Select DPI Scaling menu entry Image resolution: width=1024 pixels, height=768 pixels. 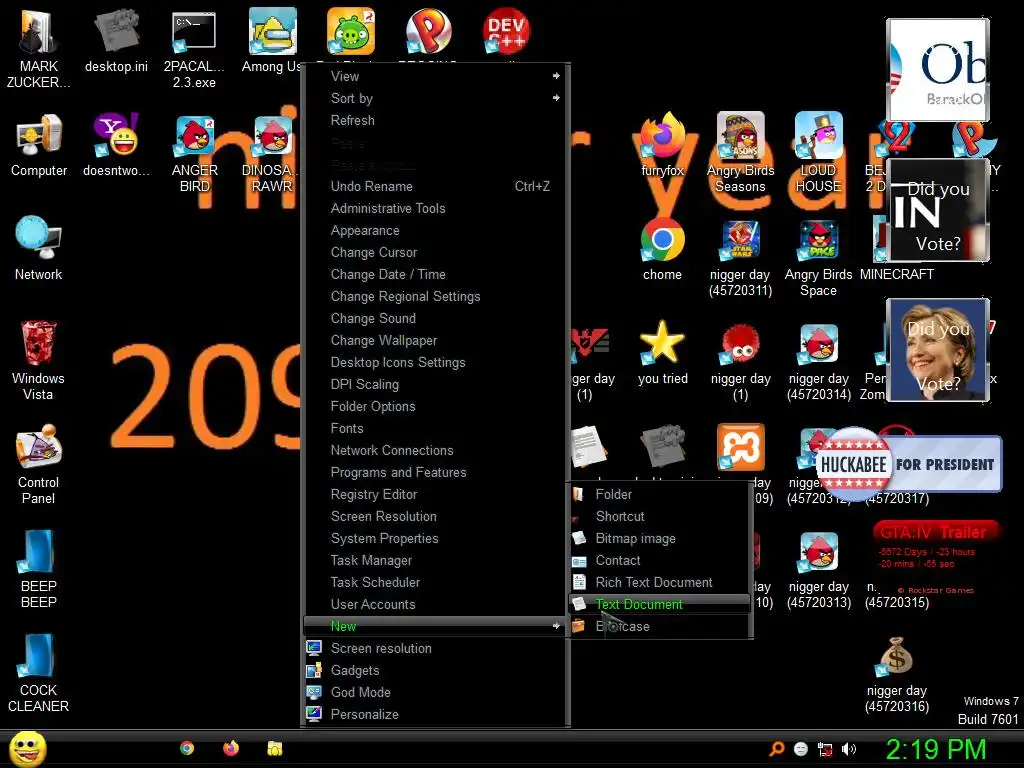(x=435, y=384)
